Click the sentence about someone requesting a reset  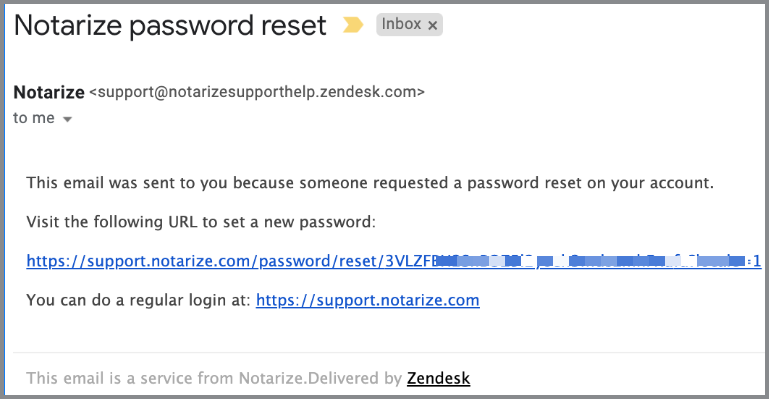coord(370,183)
